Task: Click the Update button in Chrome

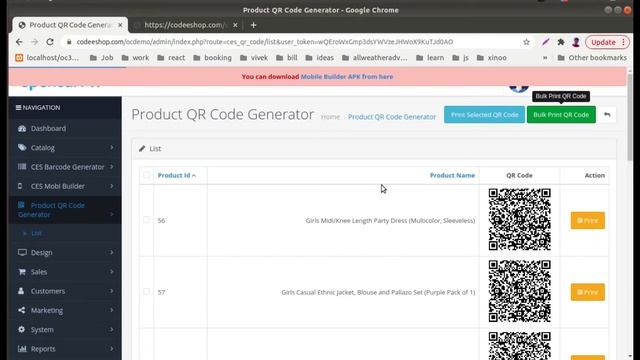Action: (x=607, y=42)
